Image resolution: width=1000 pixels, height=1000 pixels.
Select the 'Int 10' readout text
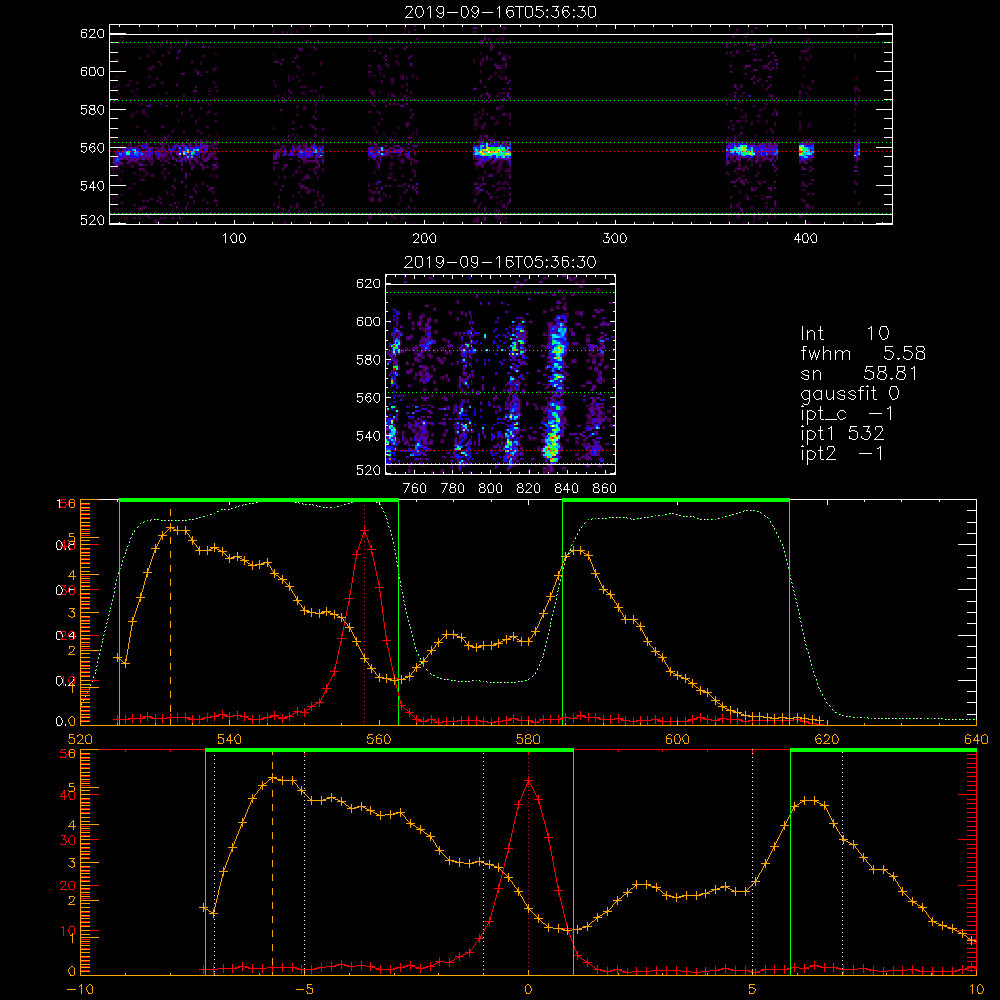(x=844, y=333)
